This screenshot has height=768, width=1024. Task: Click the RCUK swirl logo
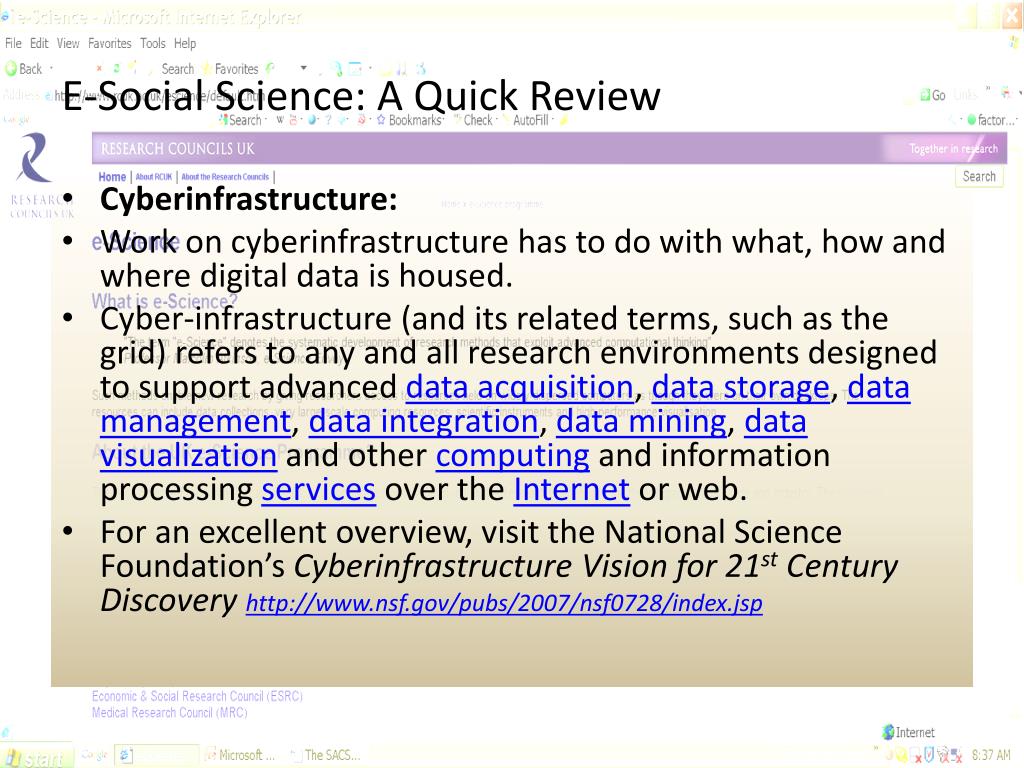34,157
